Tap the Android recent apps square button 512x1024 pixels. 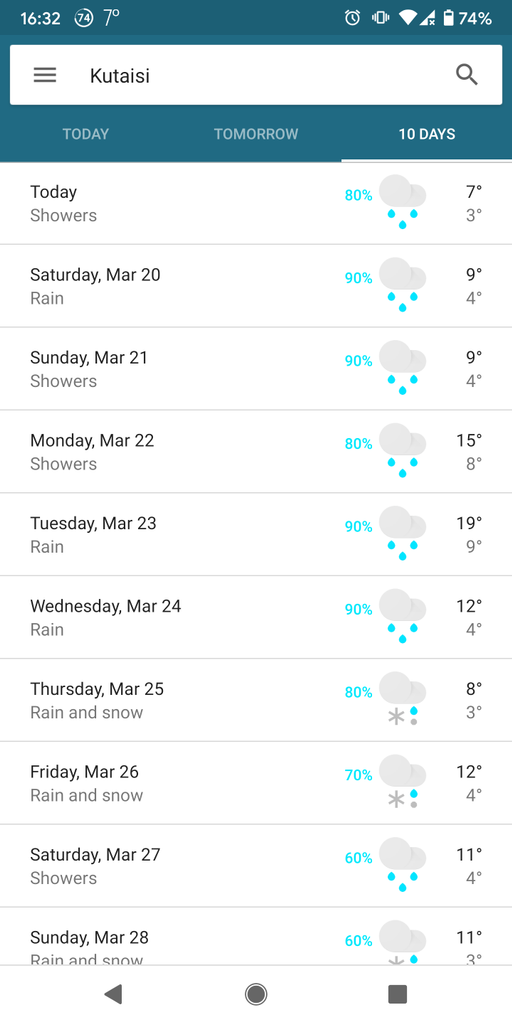(398, 994)
